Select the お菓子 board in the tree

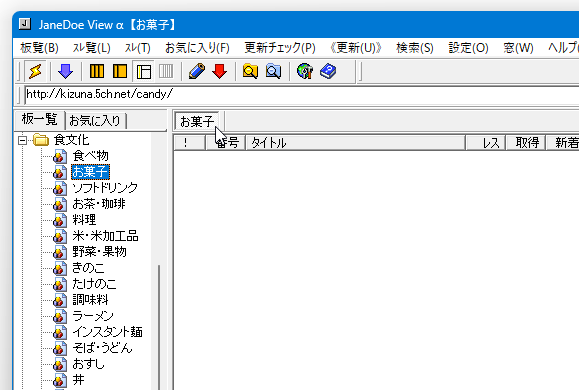click(90, 172)
